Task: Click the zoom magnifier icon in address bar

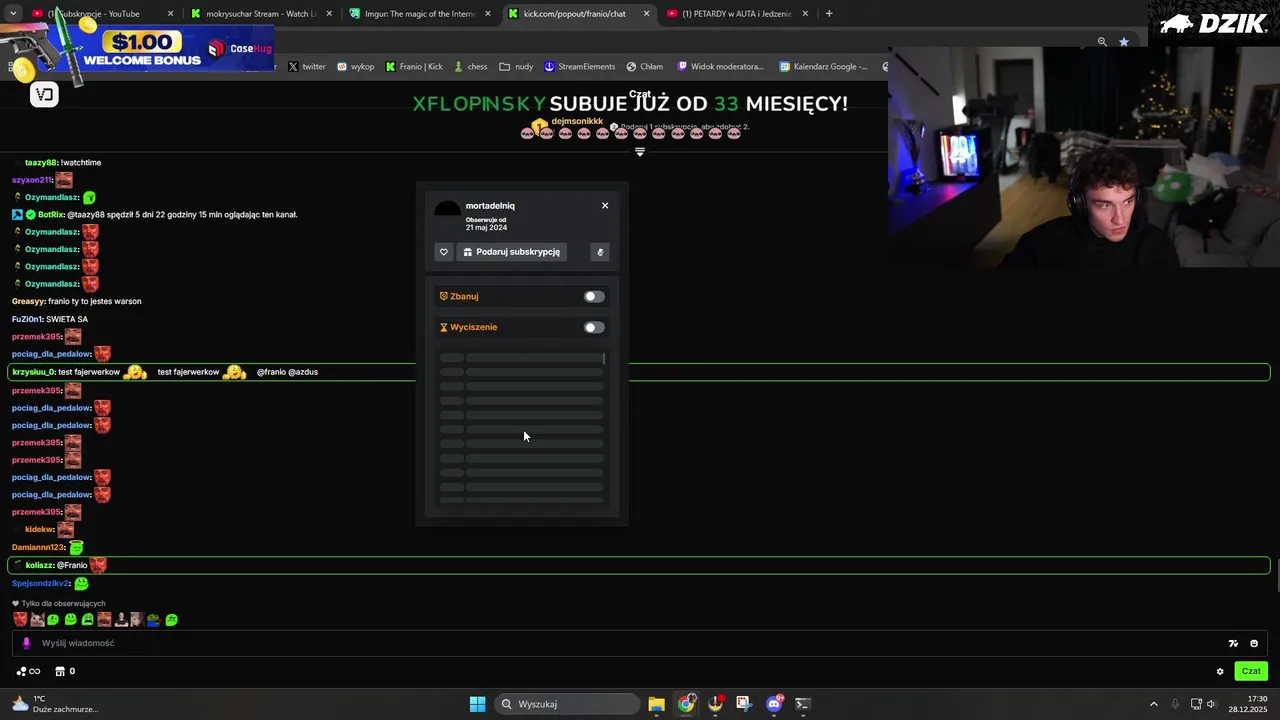Action: 1102,42
